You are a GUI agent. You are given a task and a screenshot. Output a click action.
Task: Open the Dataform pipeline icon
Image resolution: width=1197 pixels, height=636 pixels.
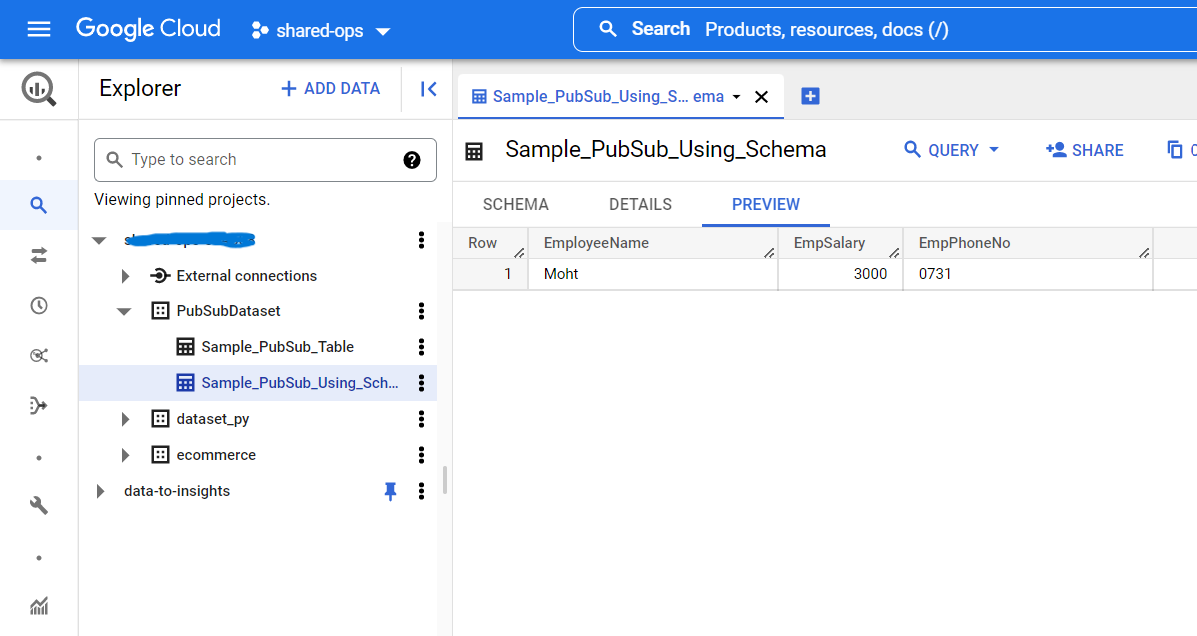pyautogui.click(x=39, y=405)
